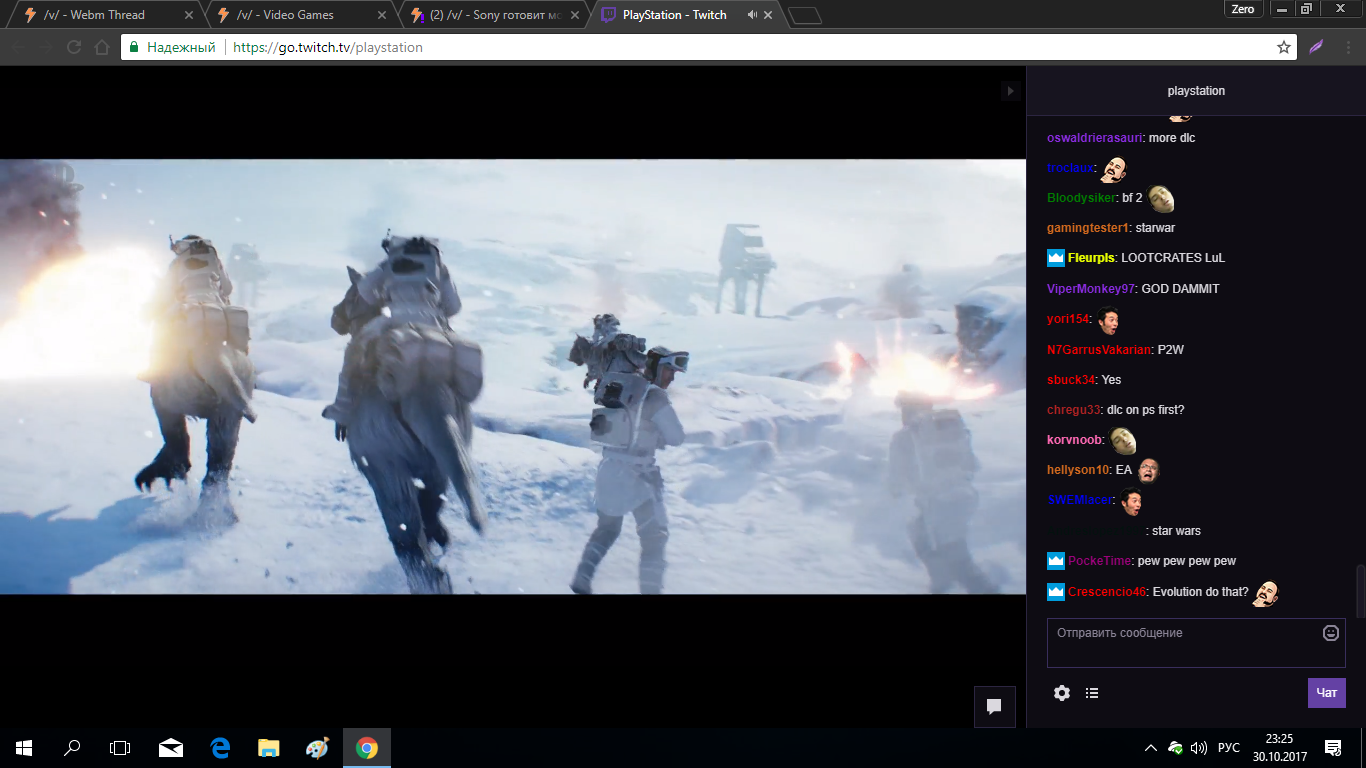Open chat settings gear icon
Screen dimensions: 1366x768
pos(1062,693)
